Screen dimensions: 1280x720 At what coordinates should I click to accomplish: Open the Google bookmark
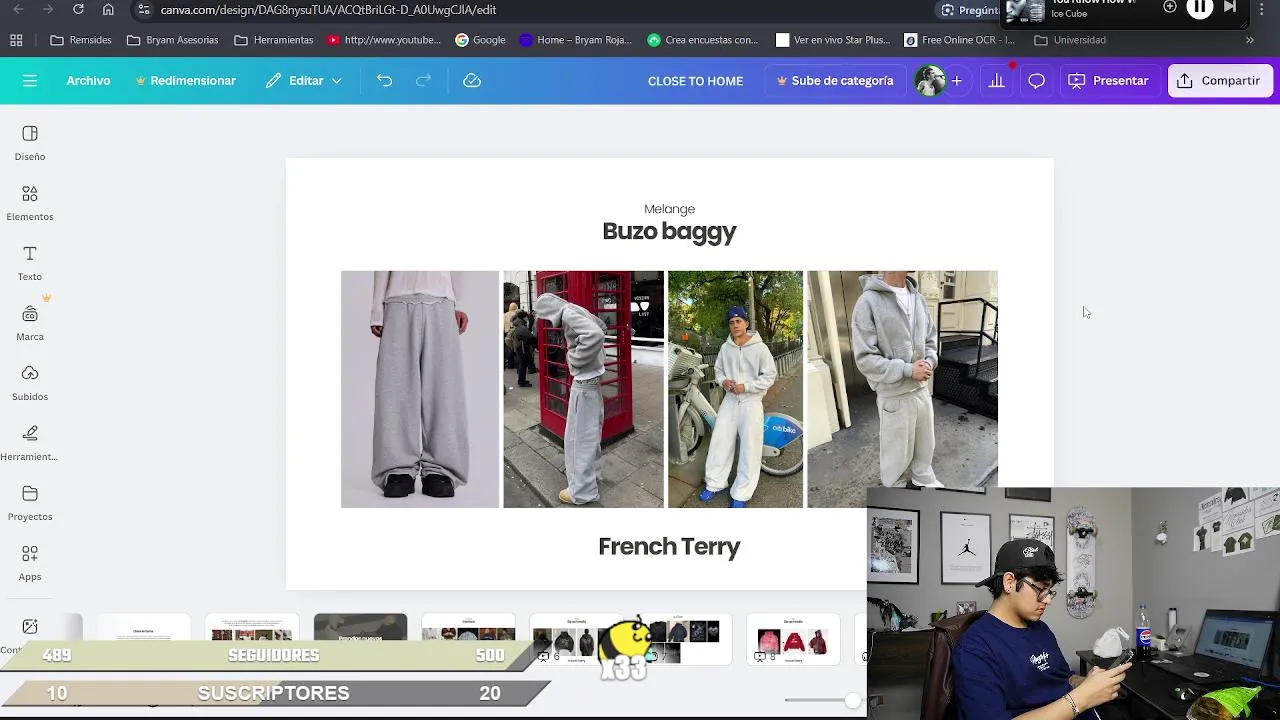(480, 40)
